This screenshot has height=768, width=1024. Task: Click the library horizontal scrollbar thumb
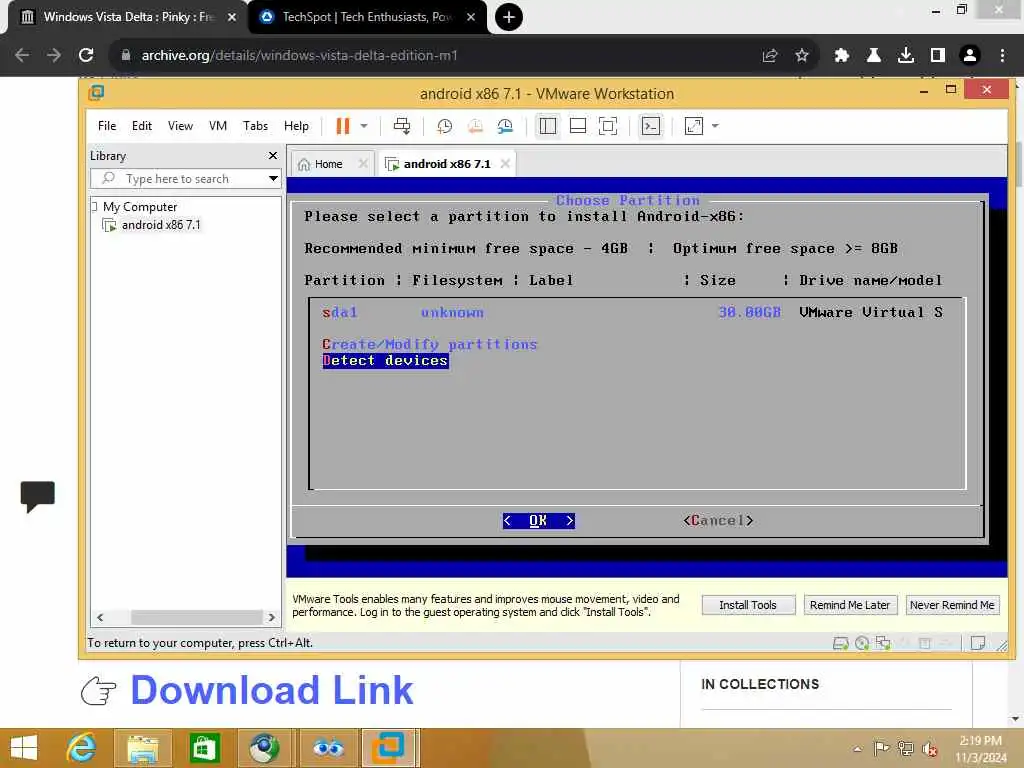(197, 617)
